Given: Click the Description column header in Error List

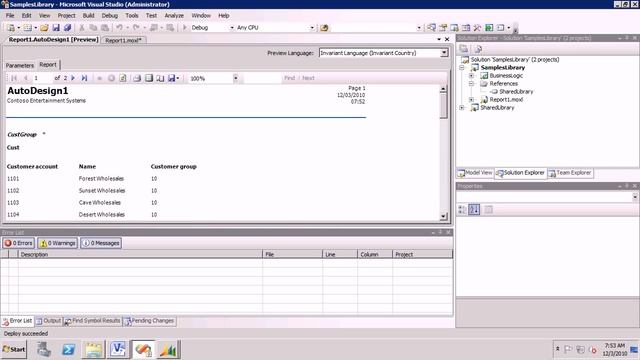Looking at the screenshot, I should click(x=140, y=254).
